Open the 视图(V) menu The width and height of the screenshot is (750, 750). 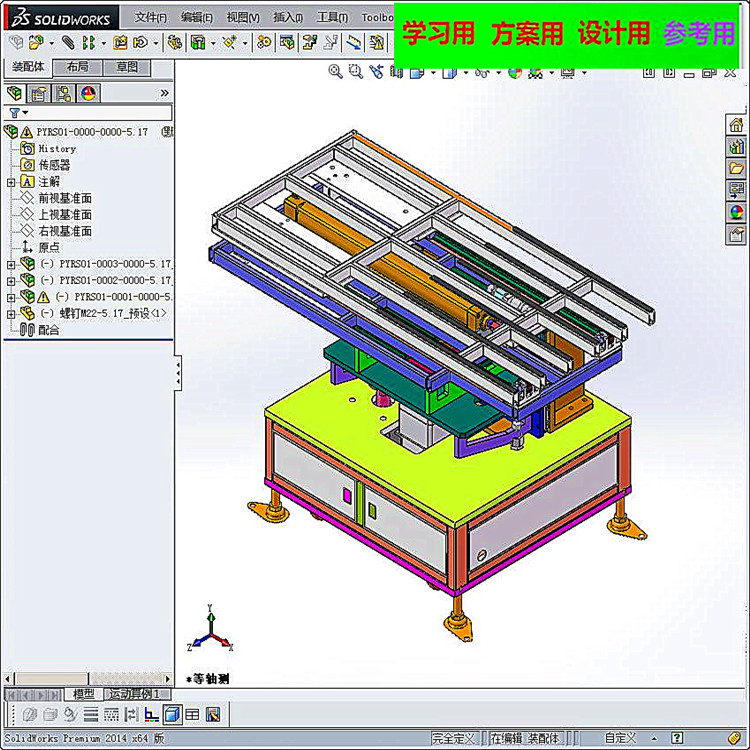coord(243,18)
